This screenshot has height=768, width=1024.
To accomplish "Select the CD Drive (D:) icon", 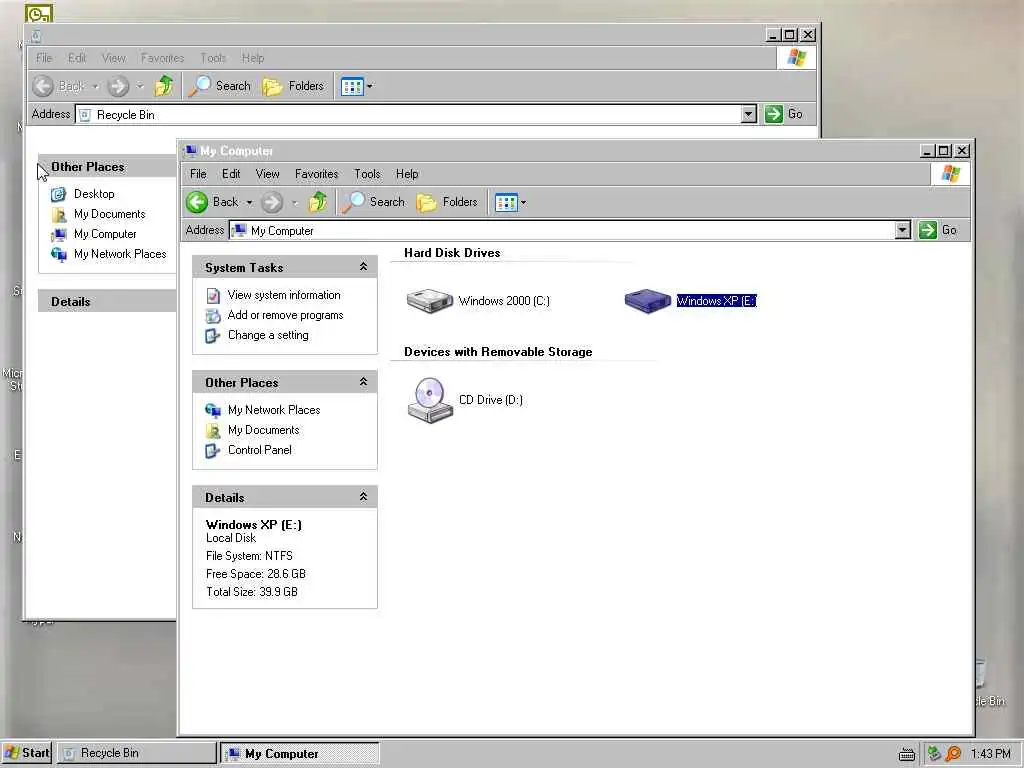I will [430, 400].
